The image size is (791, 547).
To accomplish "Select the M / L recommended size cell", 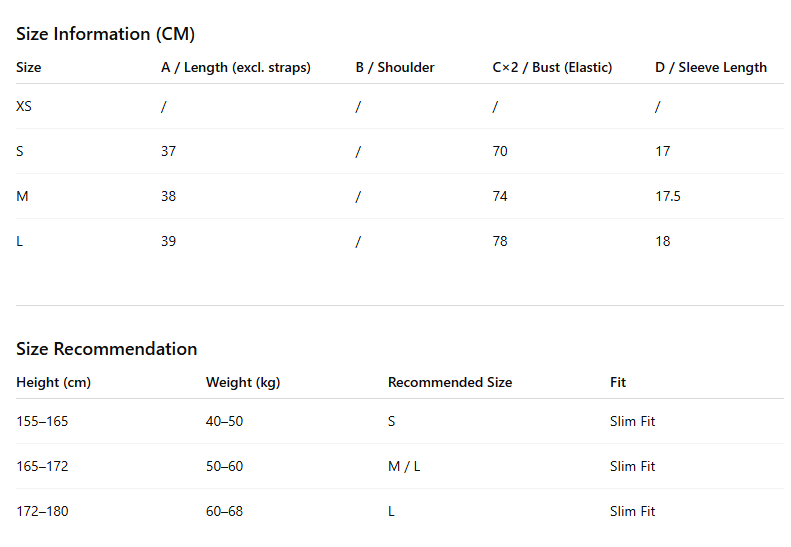I will pos(404,466).
